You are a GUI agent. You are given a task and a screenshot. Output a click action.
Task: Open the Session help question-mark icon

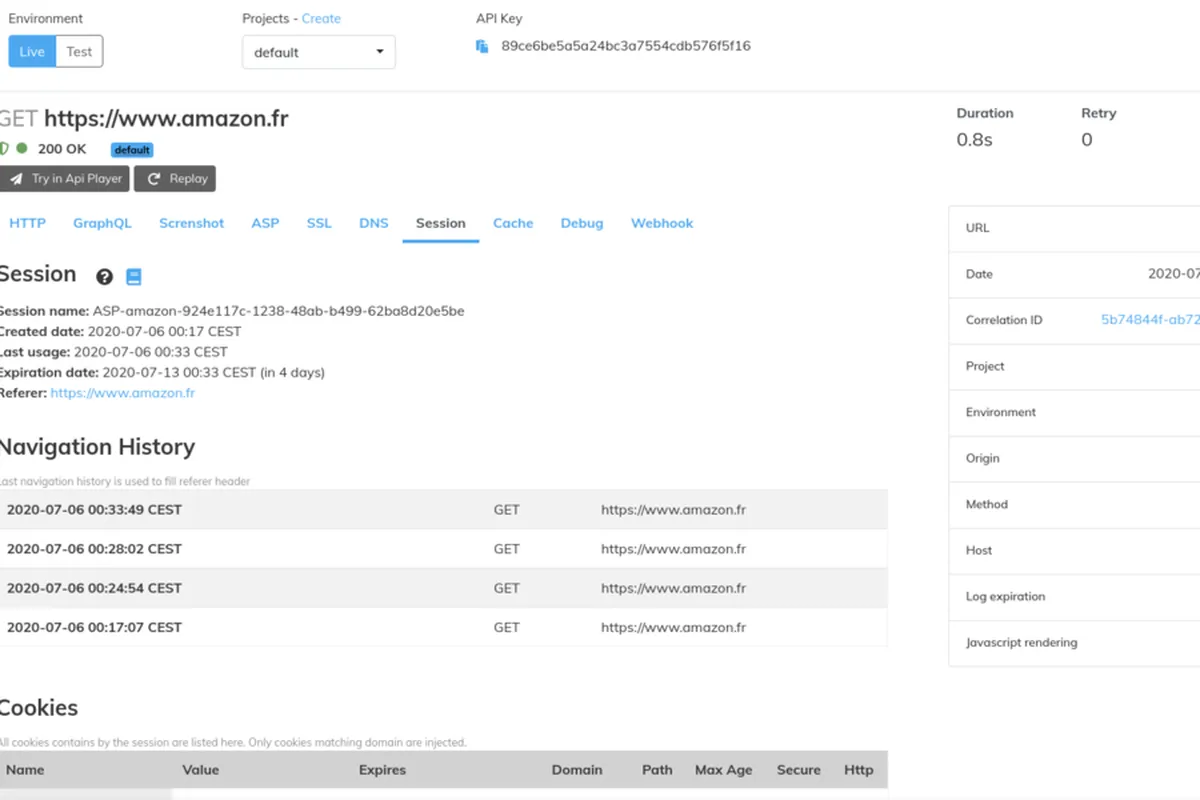pos(104,277)
